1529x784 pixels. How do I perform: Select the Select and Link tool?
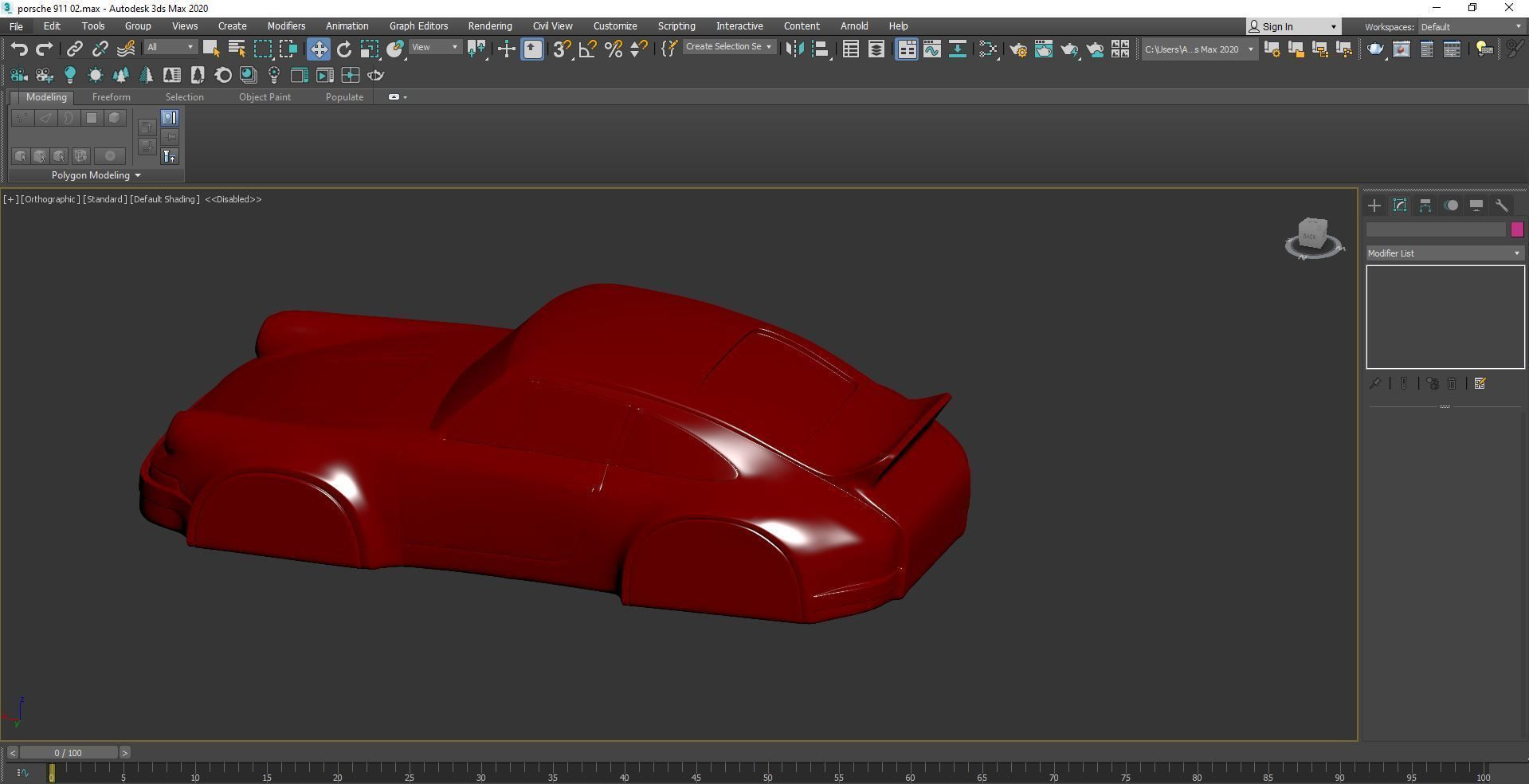click(74, 49)
